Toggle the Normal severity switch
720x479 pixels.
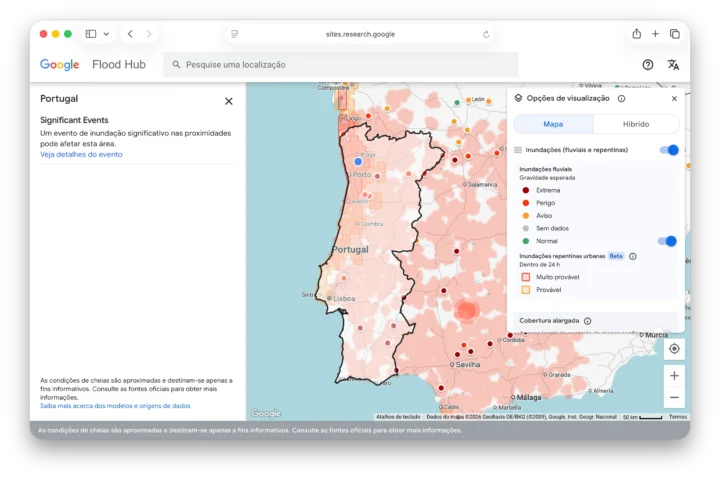click(x=668, y=241)
